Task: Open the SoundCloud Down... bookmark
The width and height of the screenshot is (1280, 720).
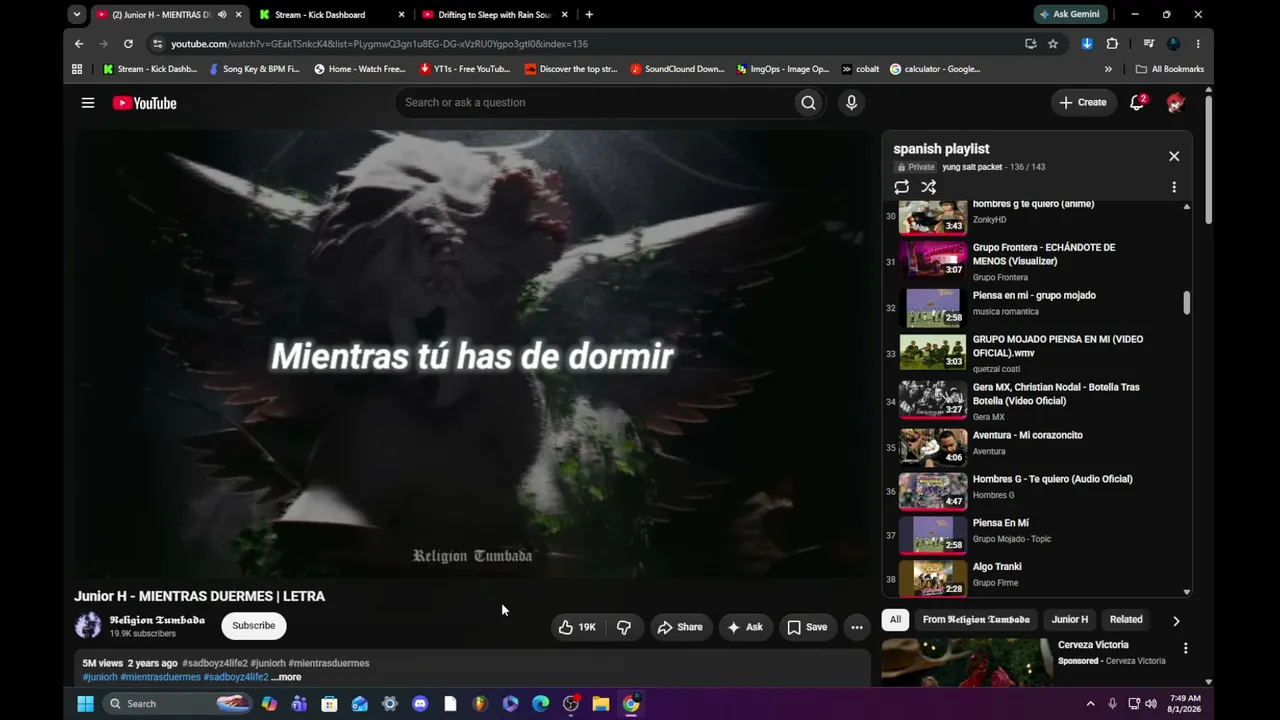Action: pos(677,69)
